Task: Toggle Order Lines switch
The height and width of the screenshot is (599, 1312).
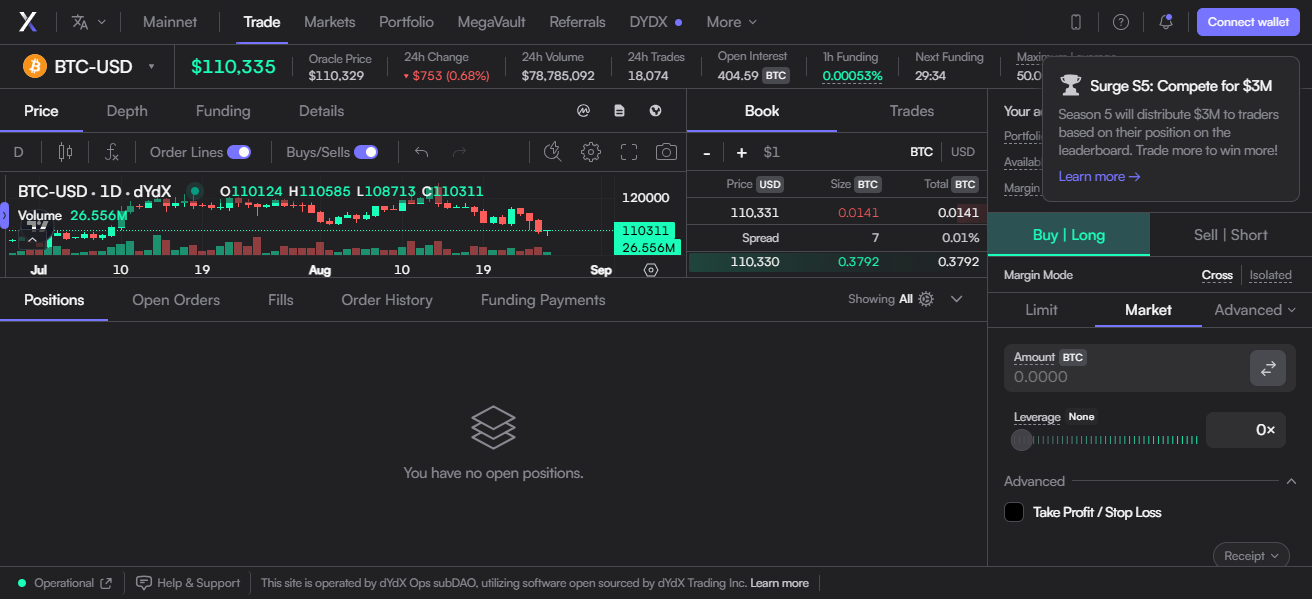Action: 239,152
